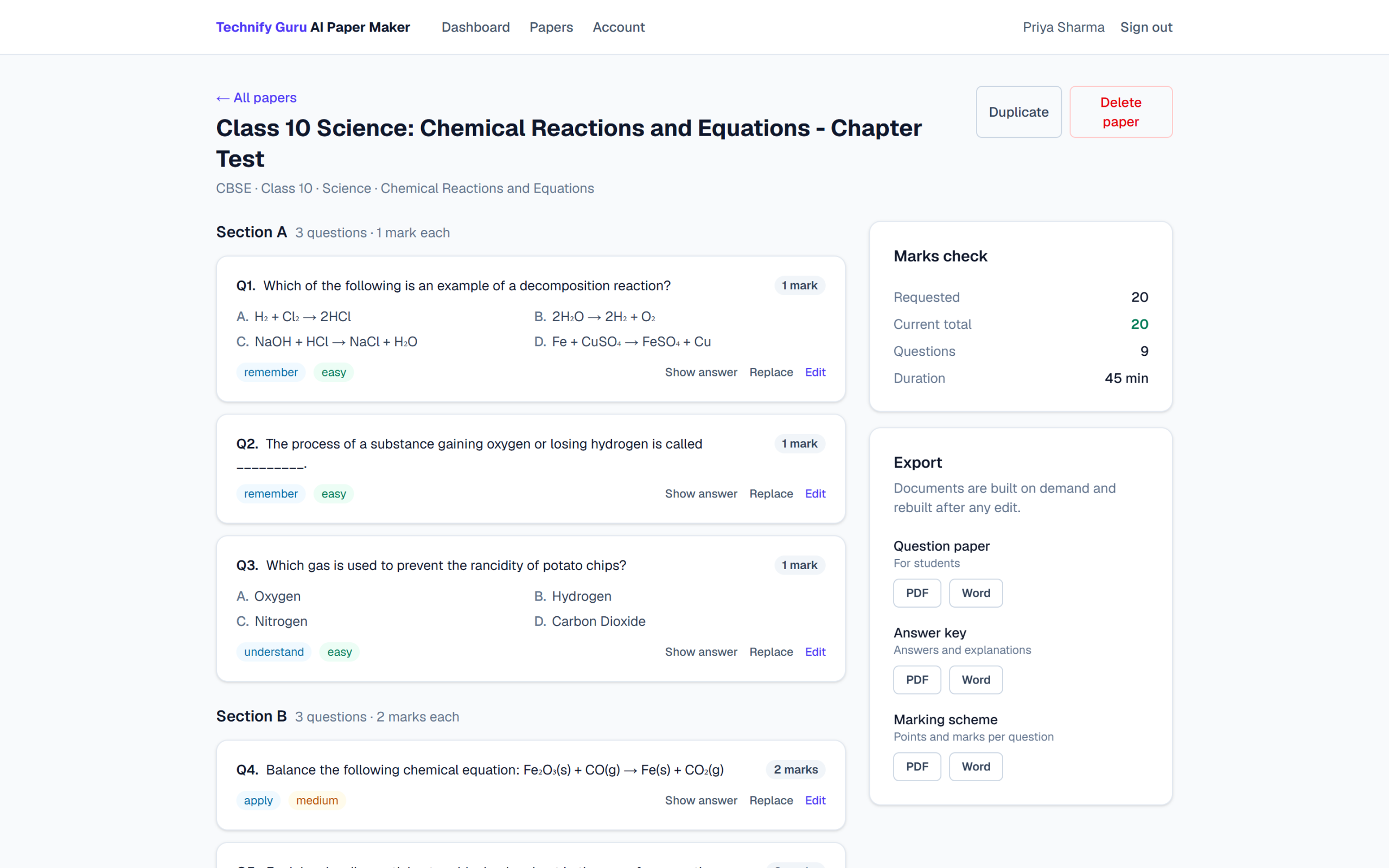Open the Dashboard nav item

[x=475, y=27]
